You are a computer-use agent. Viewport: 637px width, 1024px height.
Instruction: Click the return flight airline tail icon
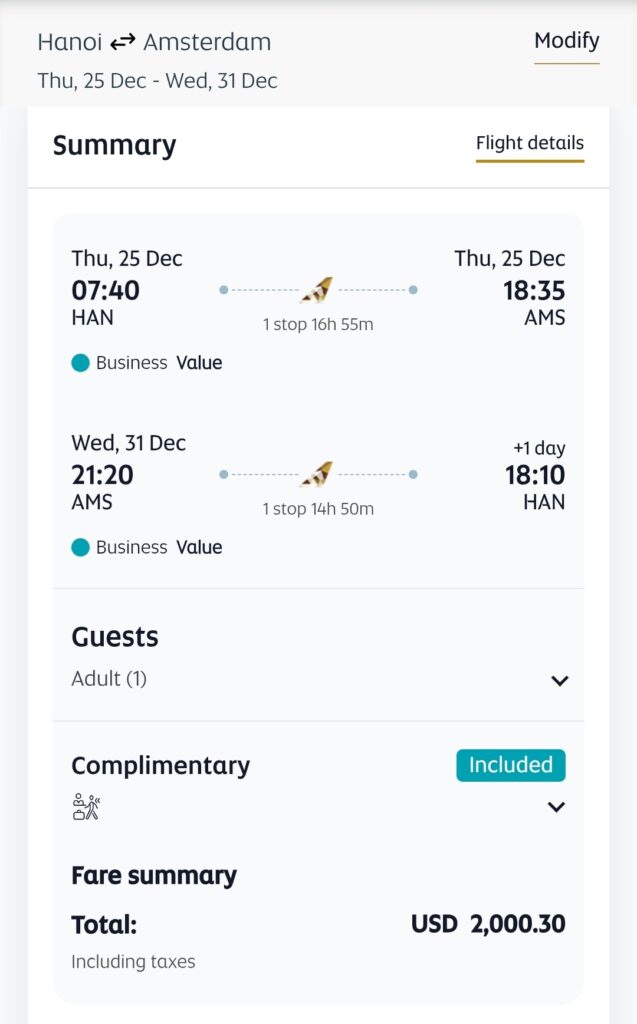point(317,474)
